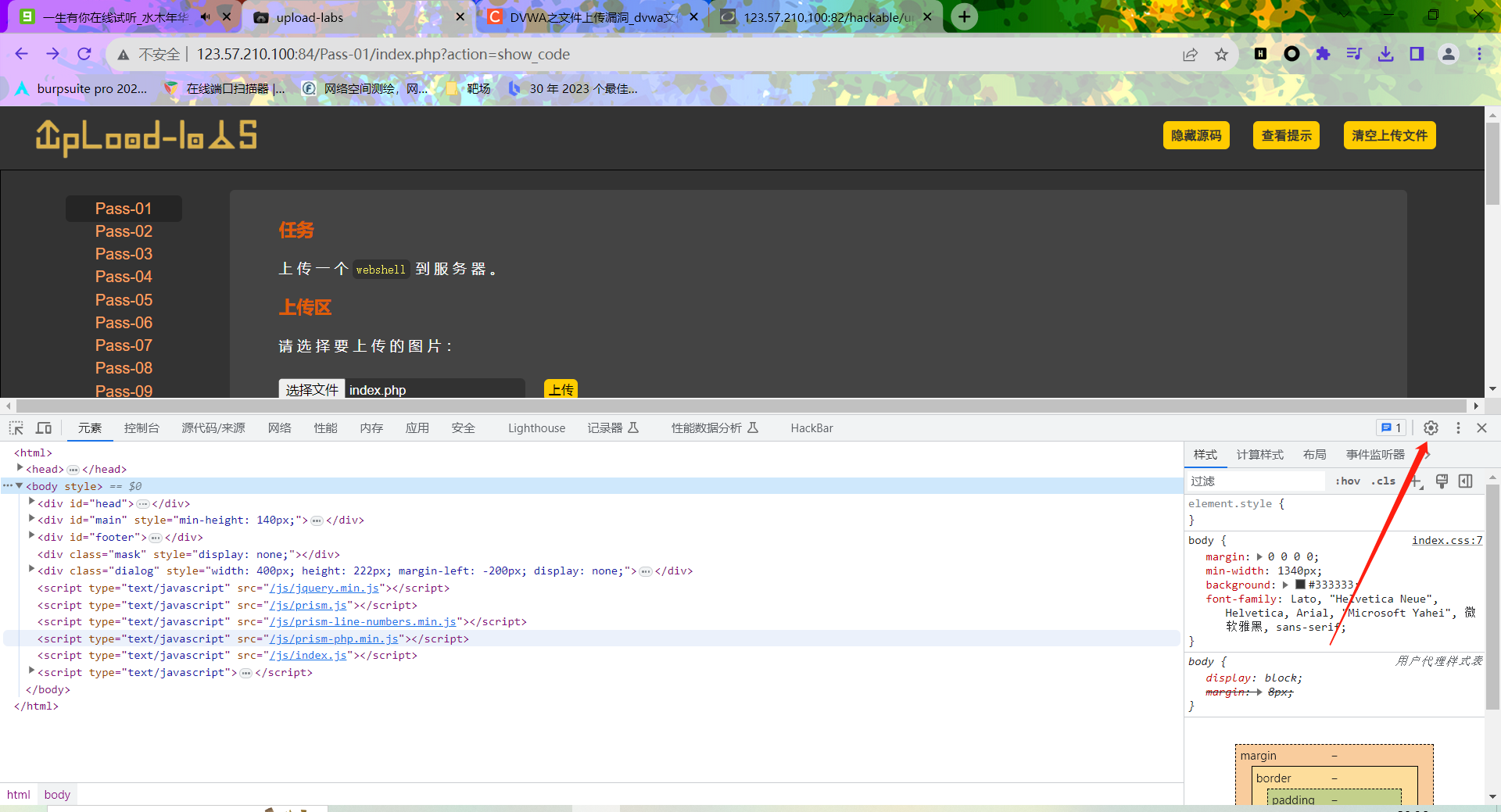
Task: Click the 选择文件 file chooser
Action: pos(312,389)
